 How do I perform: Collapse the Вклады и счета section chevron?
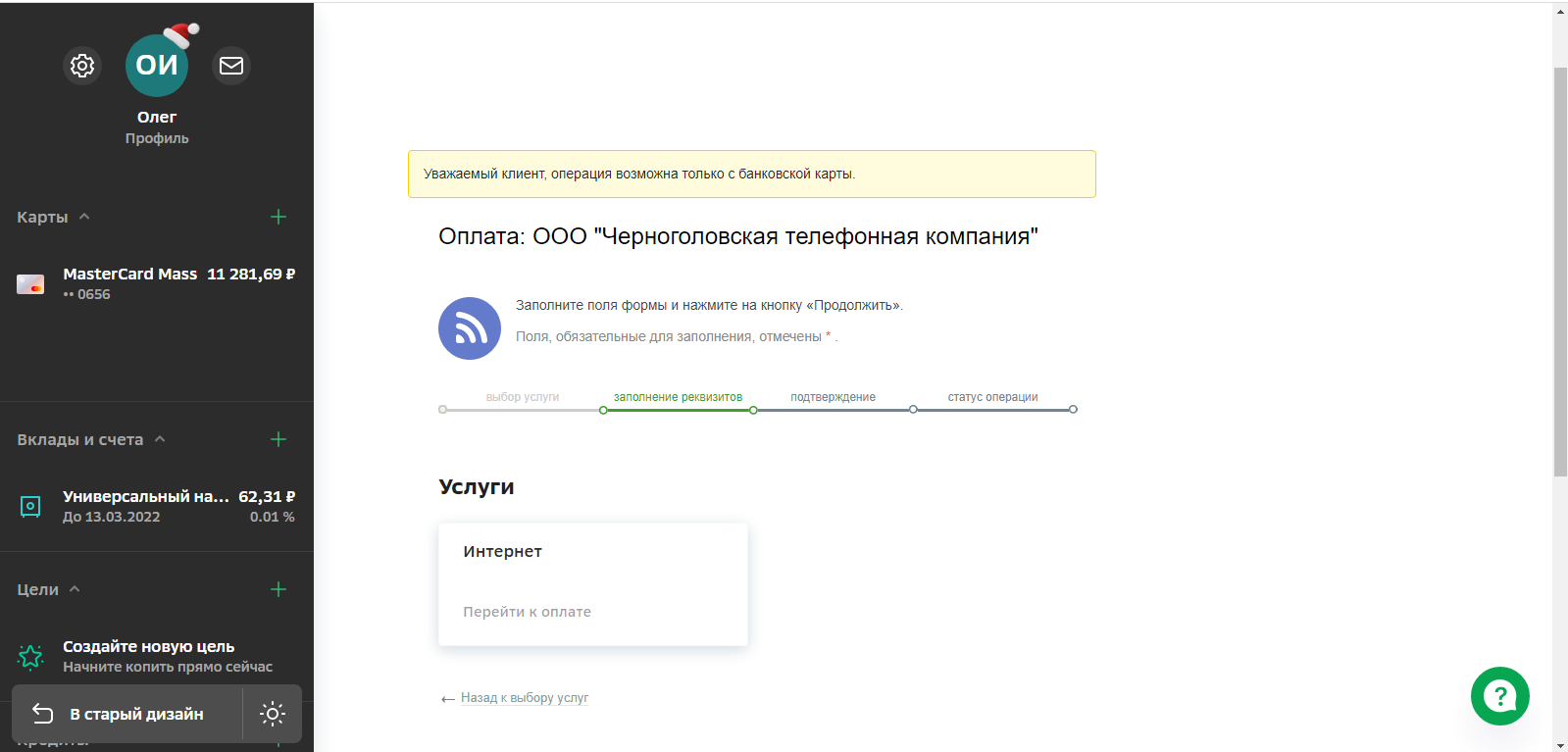pos(160,439)
